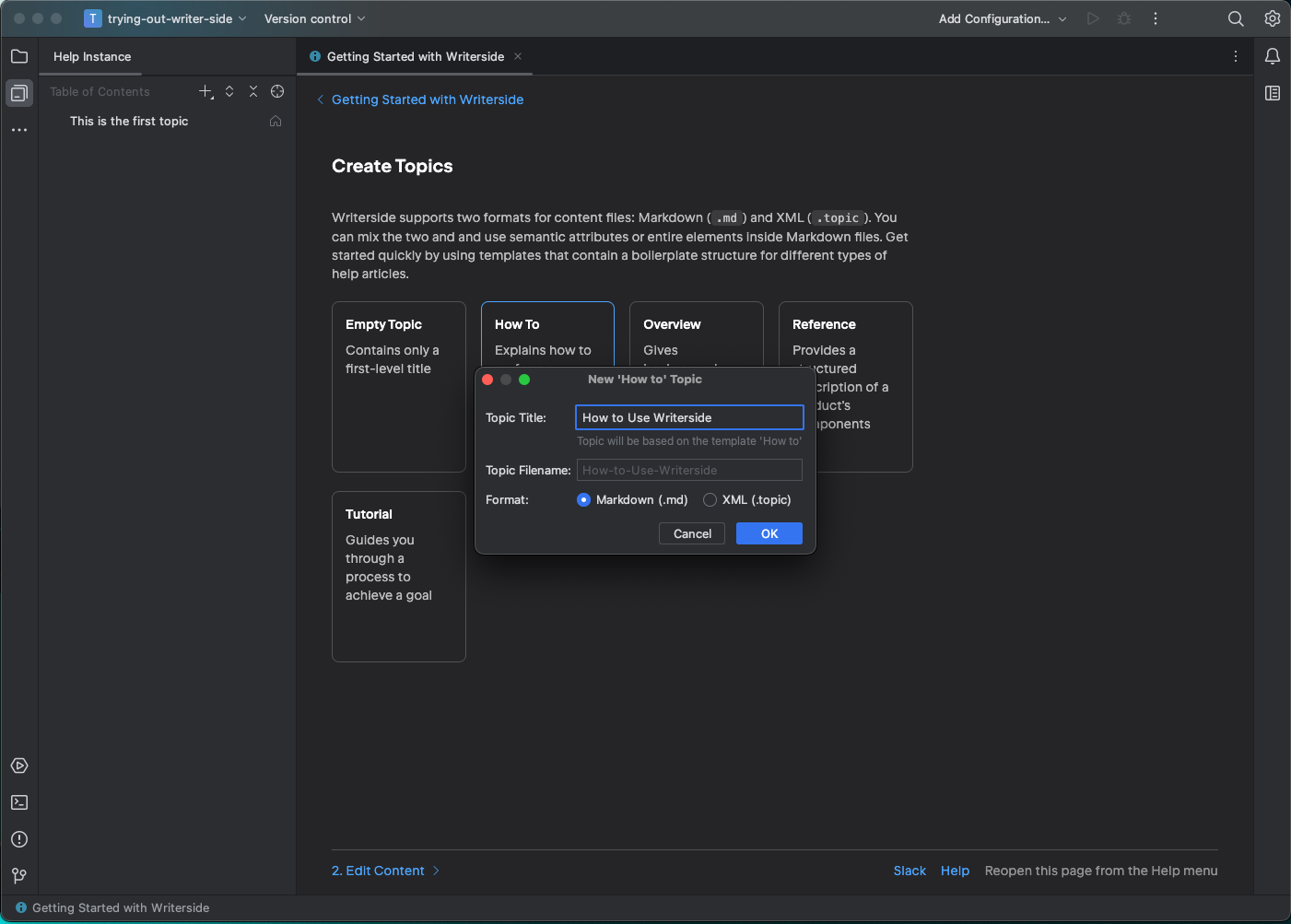Click the home icon beside first topic
The width and height of the screenshot is (1291, 924).
tap(276, 121)
